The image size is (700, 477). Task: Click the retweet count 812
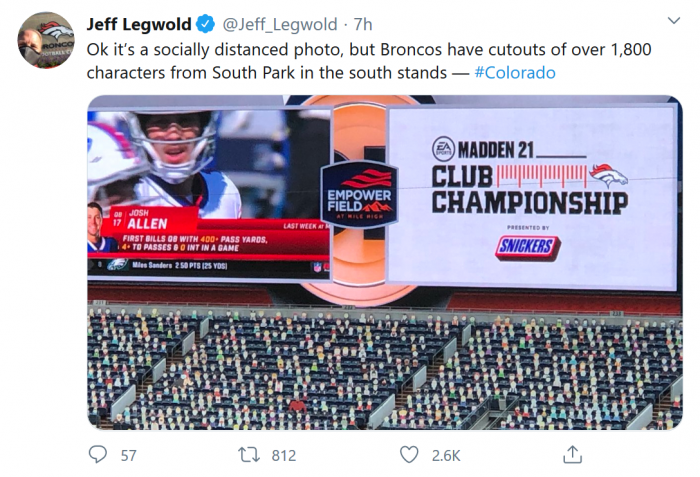284,455
